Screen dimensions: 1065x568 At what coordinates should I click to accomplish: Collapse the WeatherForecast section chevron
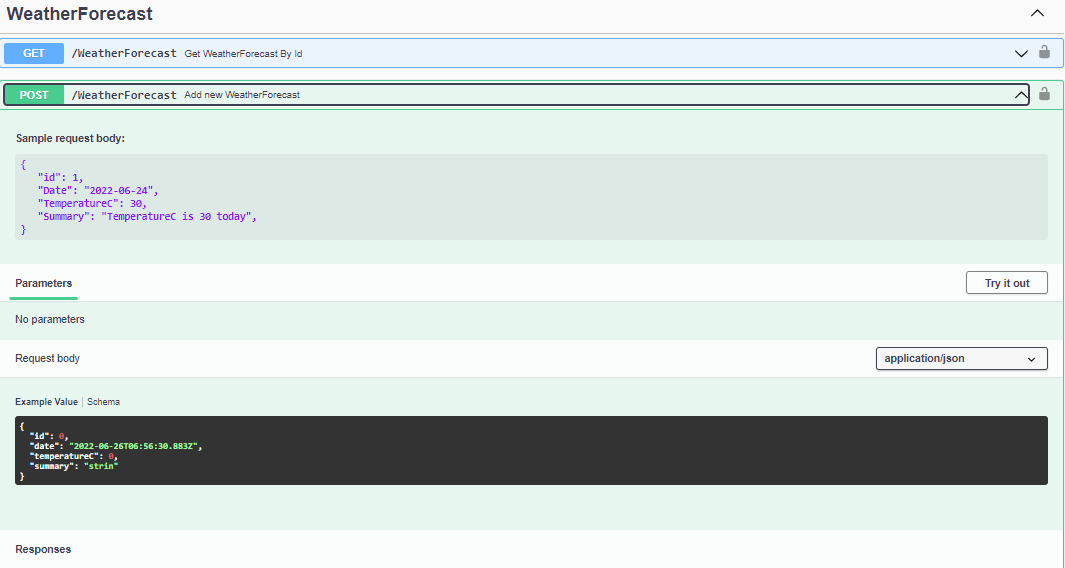tap(1037, 14)
